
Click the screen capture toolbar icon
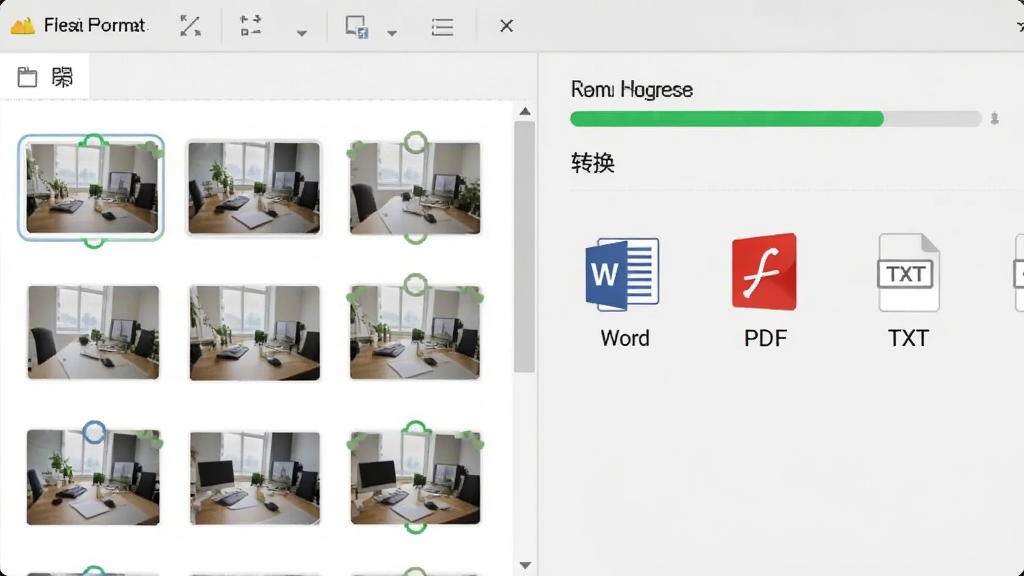357,27
